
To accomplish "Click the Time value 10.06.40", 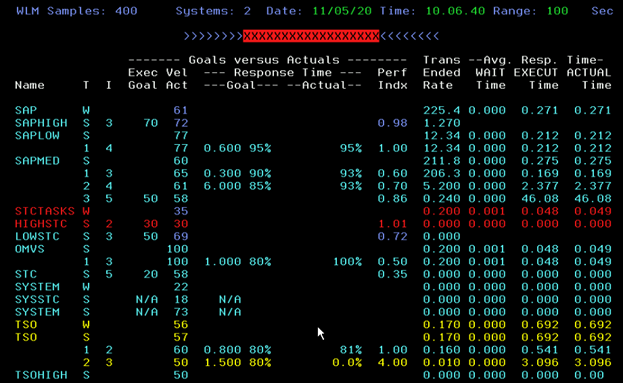I will tap(455, 11).
